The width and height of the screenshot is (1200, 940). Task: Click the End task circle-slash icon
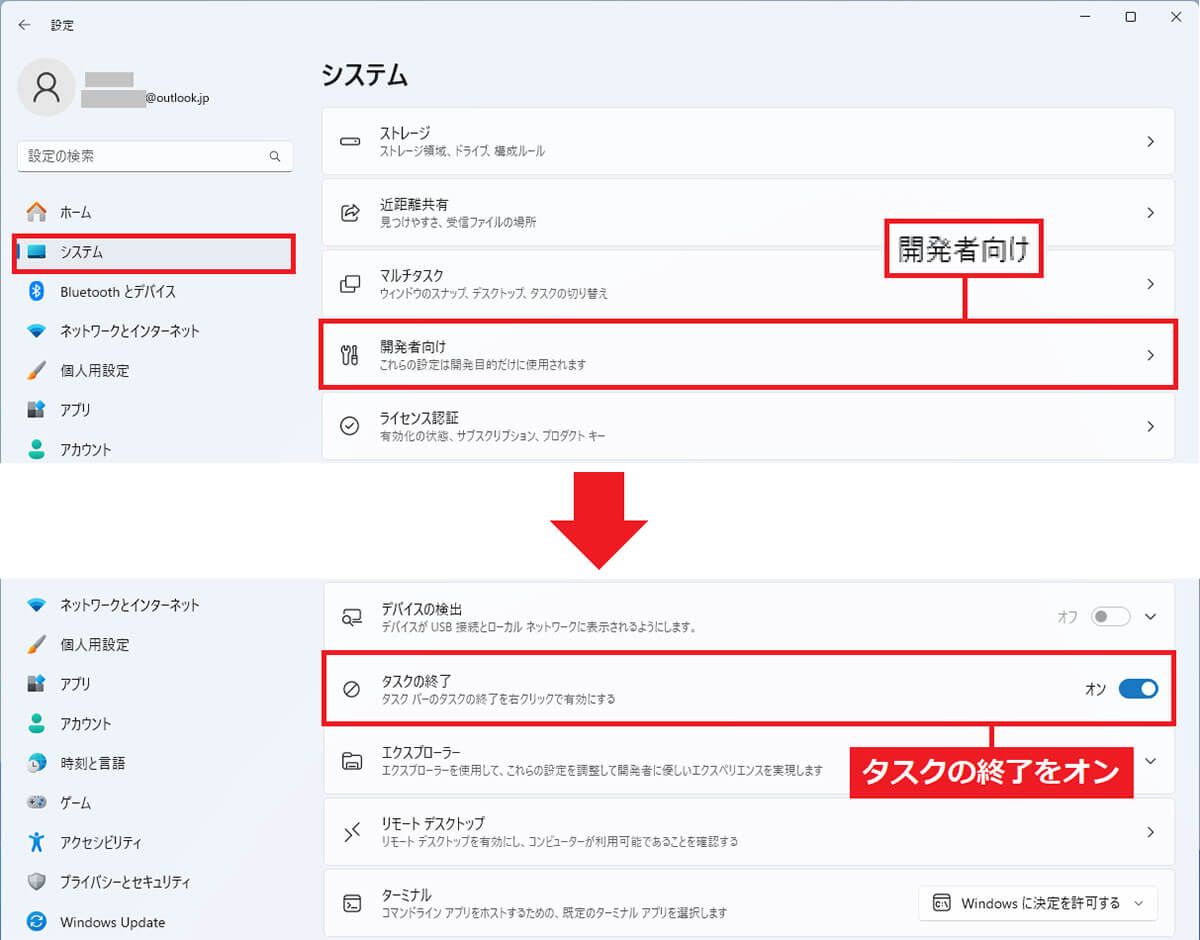(x=352, y=689)
